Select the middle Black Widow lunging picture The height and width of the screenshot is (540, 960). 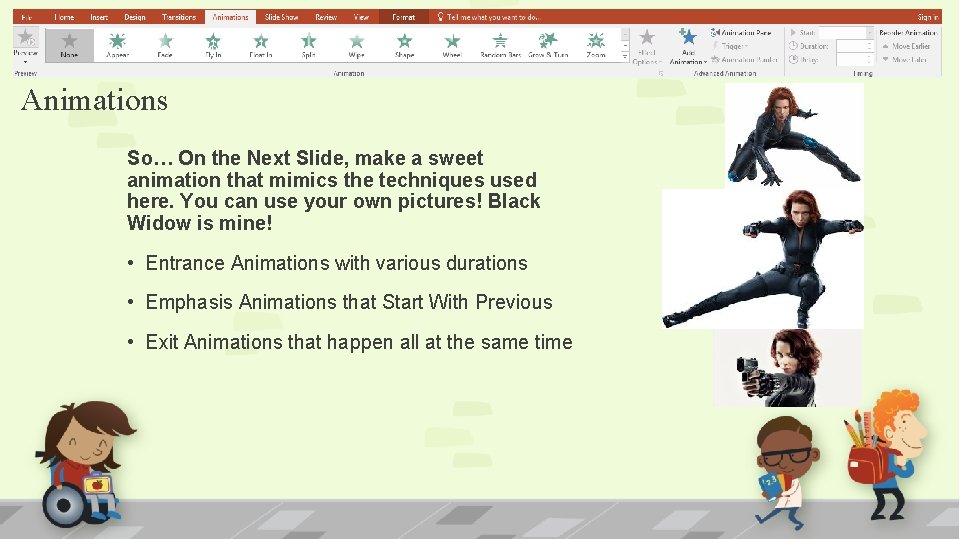coord(763,258)
